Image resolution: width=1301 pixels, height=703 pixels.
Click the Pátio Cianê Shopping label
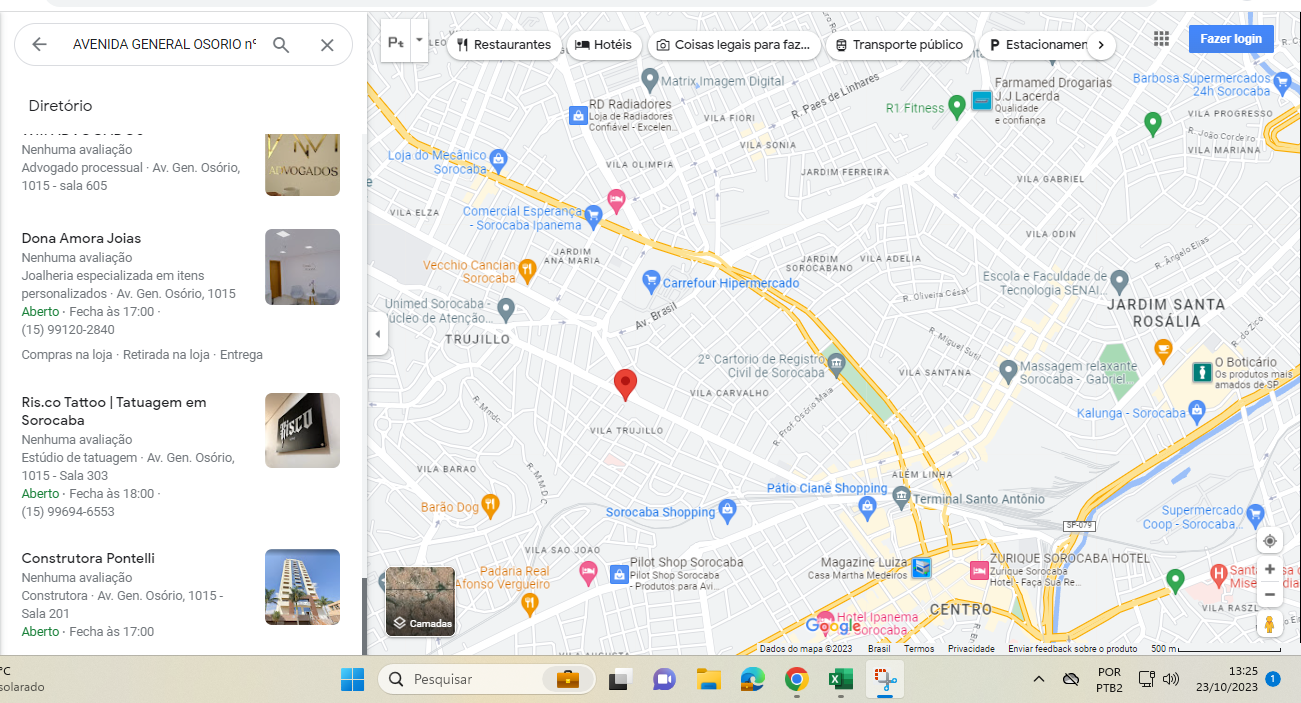coord(827,488)
